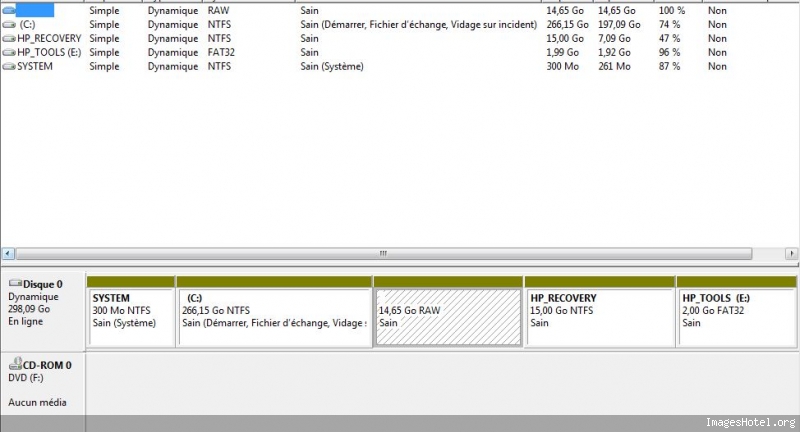Select the SYSTEM 300 Mo NTFS partition block
This screenshot has width=800, height=432.
131,312
